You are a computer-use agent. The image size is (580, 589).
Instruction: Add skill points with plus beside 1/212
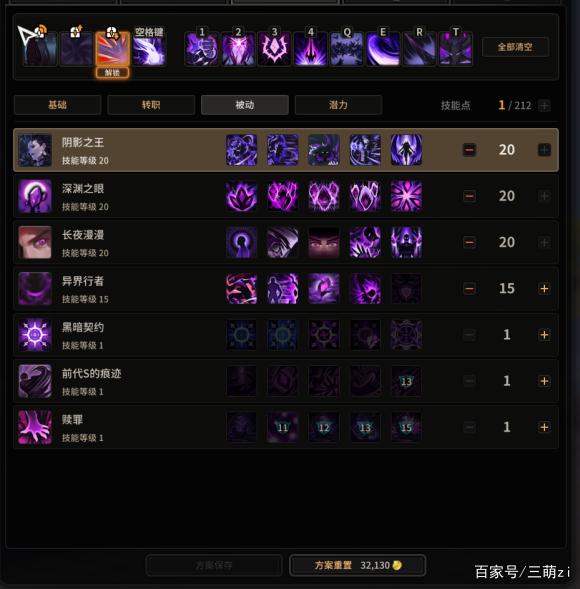click(544, 106)
